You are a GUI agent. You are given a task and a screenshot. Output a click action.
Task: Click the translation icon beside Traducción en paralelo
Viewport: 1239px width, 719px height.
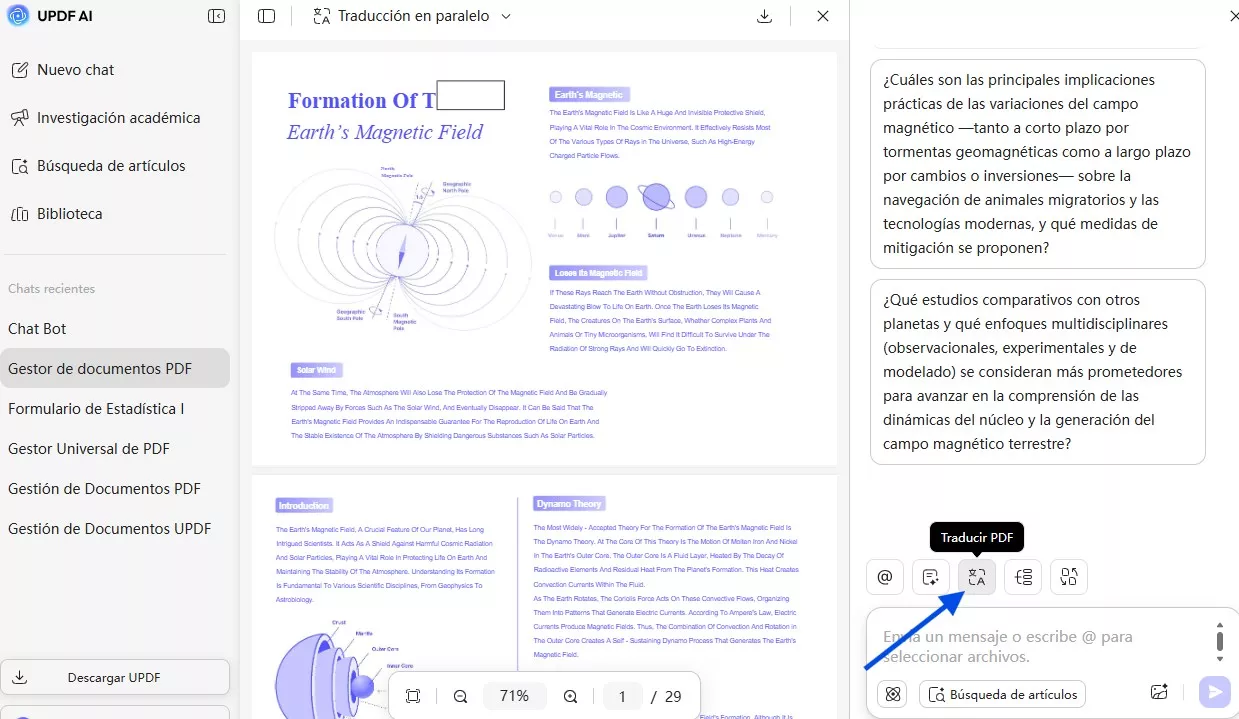[321, 16]
